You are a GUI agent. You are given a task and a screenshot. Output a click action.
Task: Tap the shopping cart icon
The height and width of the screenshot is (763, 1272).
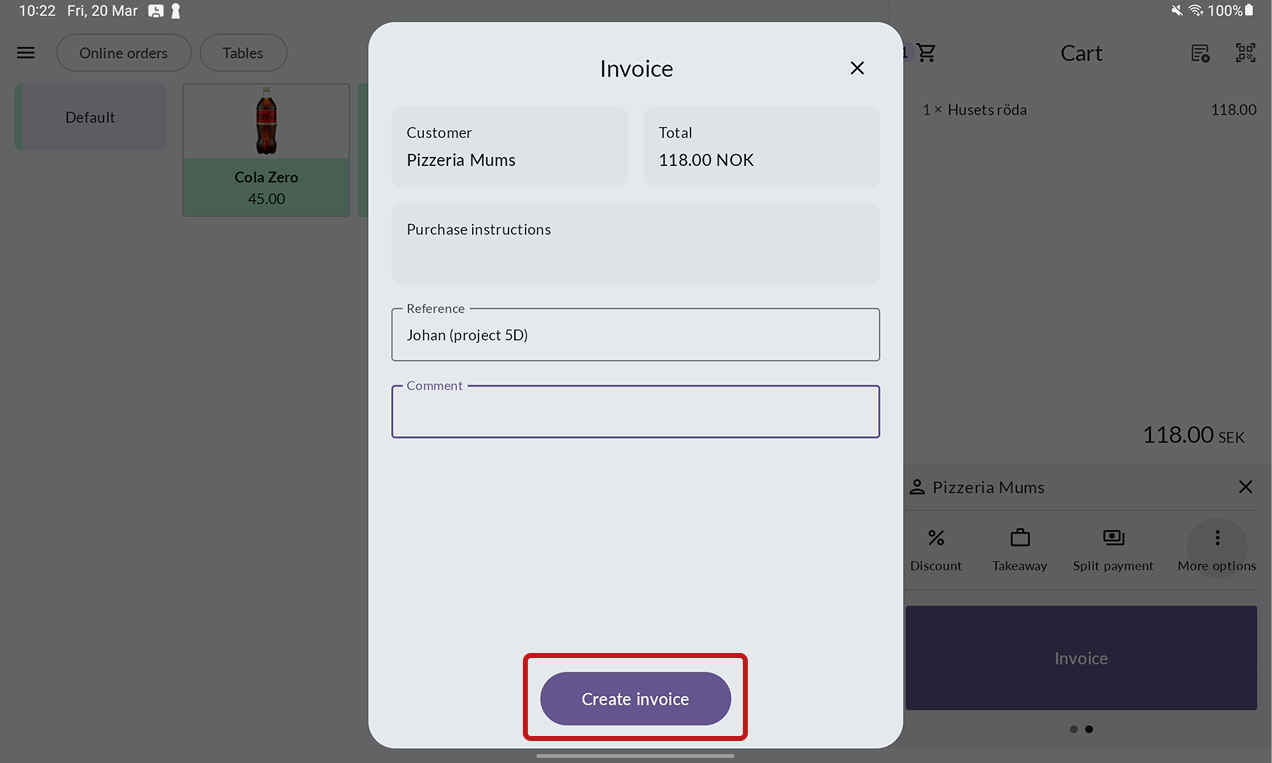926,53
